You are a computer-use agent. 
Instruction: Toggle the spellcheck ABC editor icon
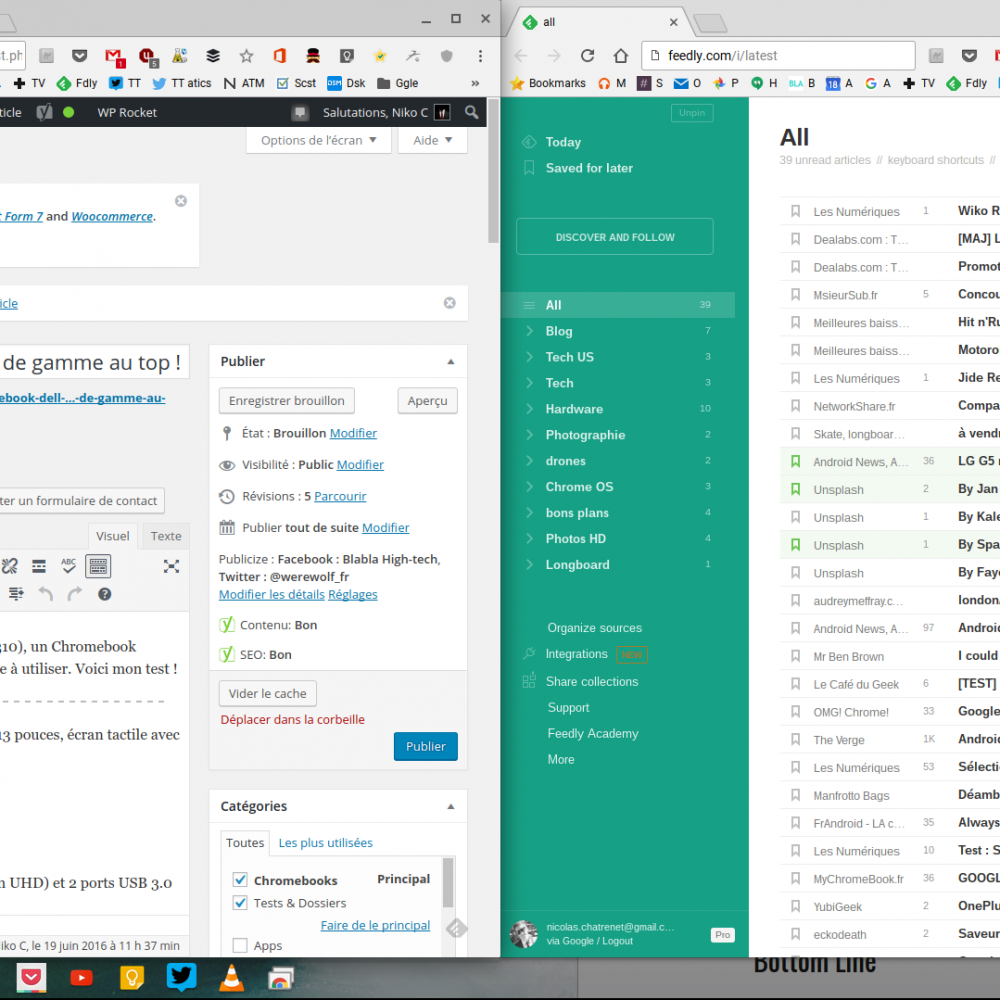69,566
